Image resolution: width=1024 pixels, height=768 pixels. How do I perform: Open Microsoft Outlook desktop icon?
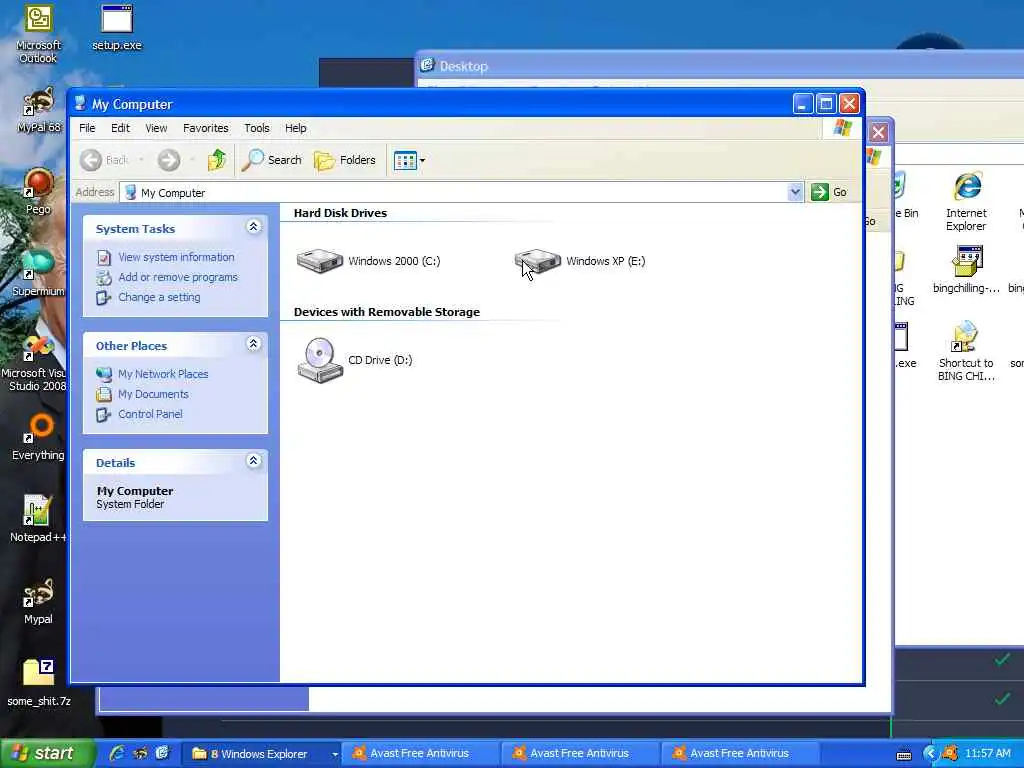click(x=38, y=34)
